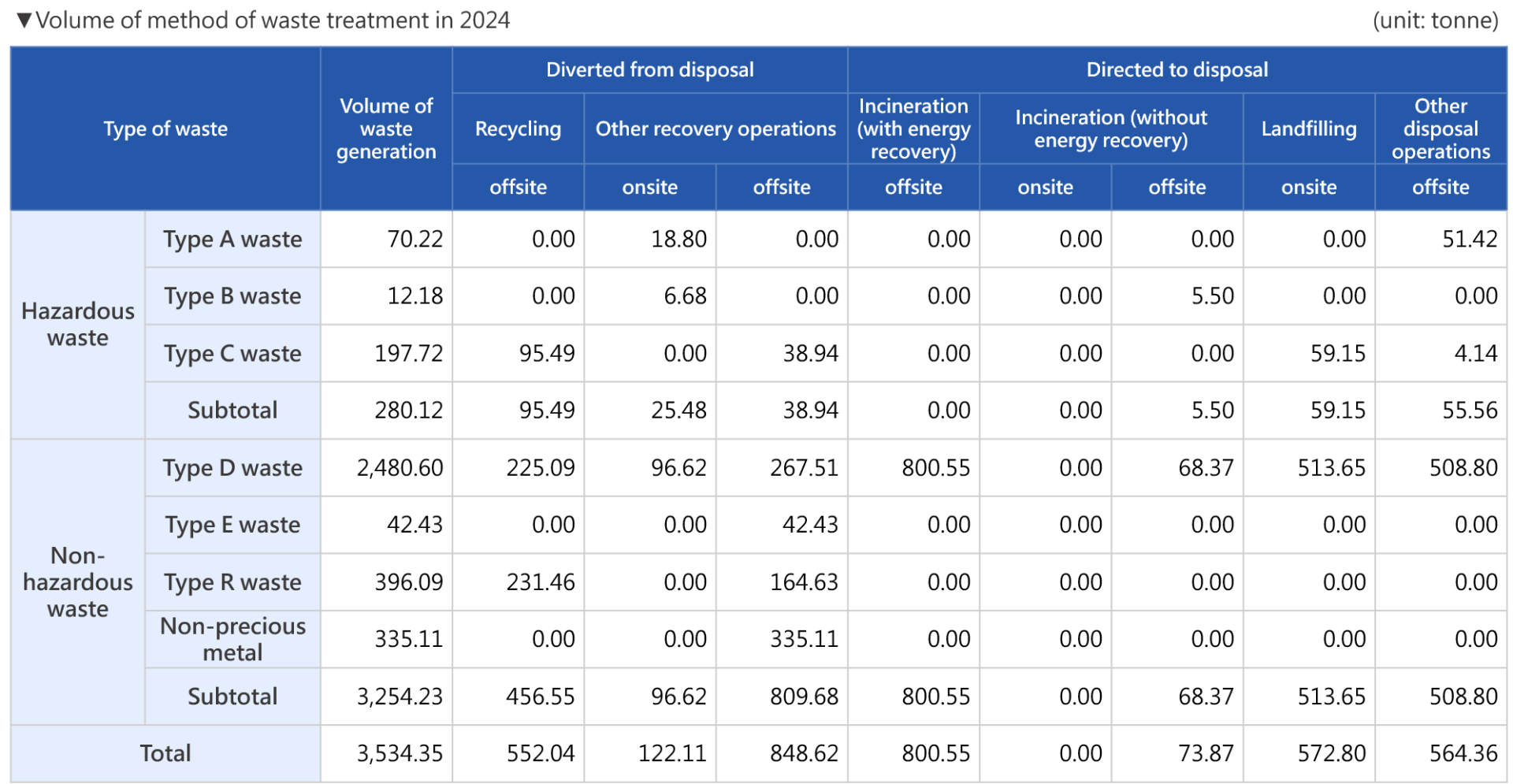Select the hazardous subtotal value 280.12
The height and width of the screenshot is (784, 1513).
408,411
